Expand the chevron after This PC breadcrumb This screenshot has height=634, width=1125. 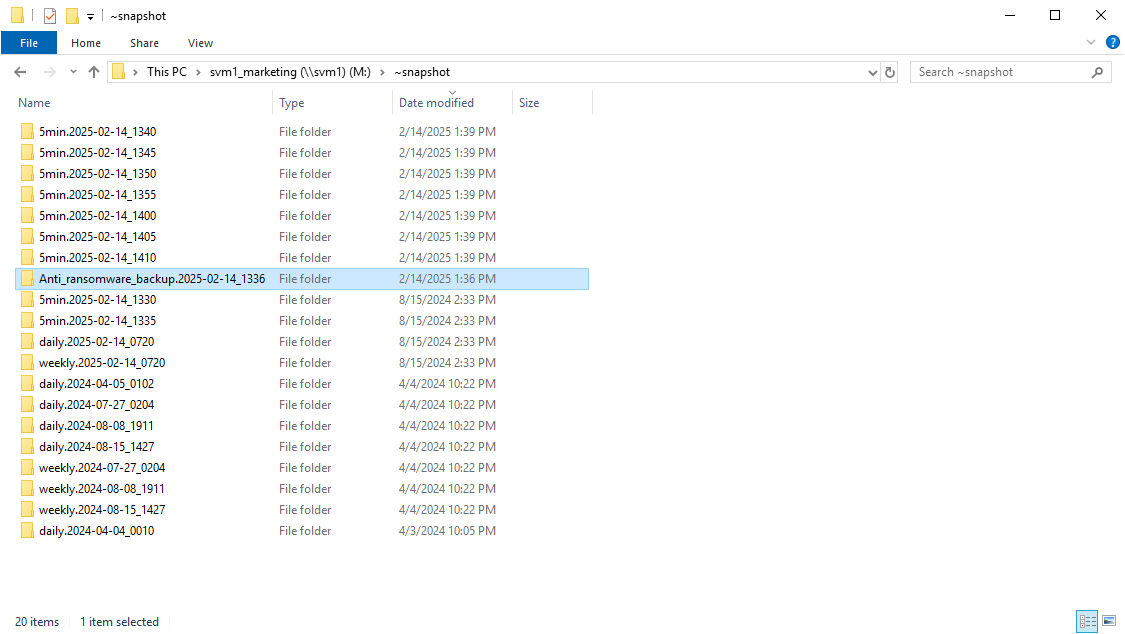click(199, 72)
